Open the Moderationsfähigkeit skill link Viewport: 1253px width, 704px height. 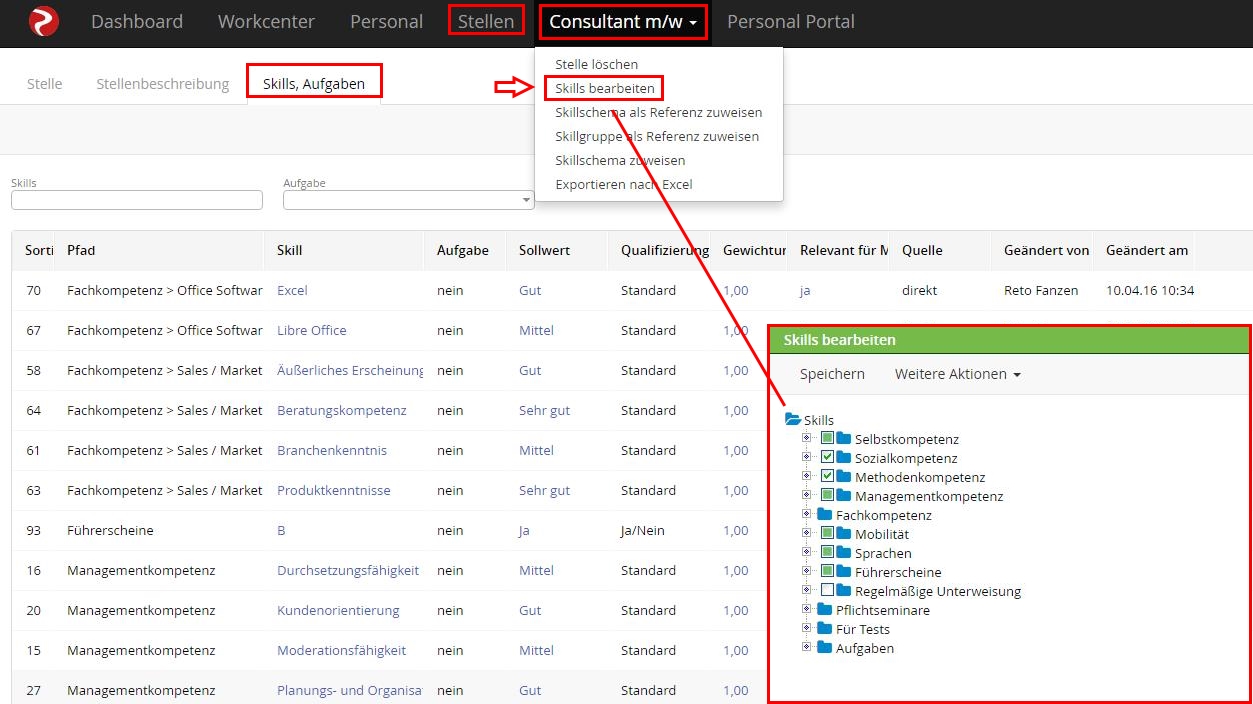(342, 650)
